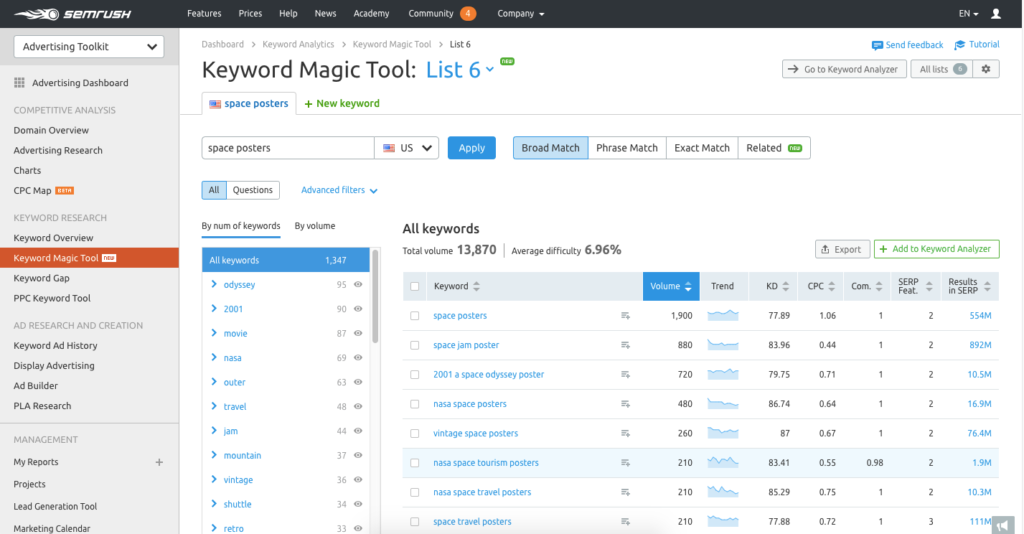Check the space posters row checkbox
Viewport: 1024px width, 534px height.
point(415,316)
